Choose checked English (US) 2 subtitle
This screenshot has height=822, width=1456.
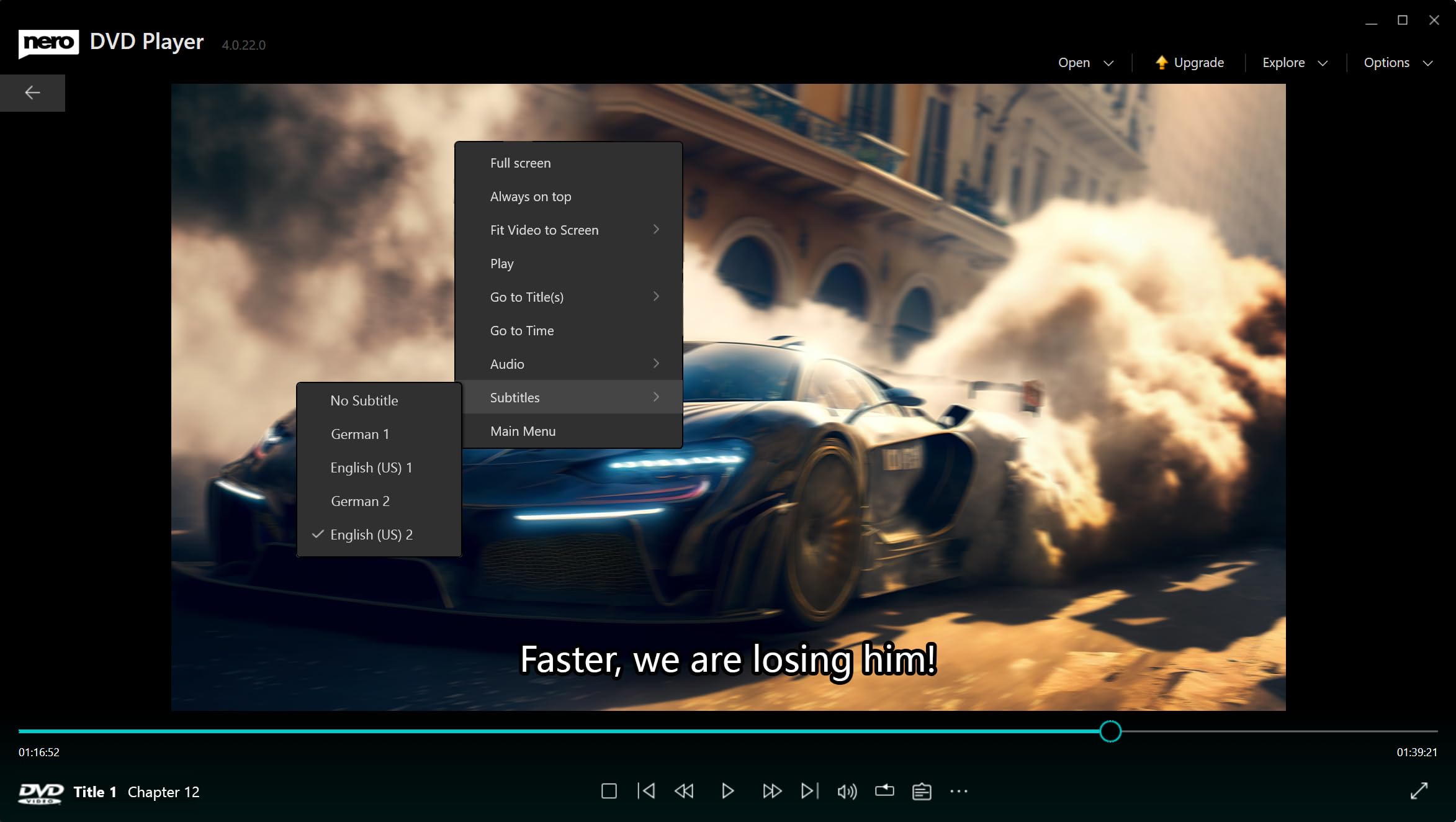click(371, 535)
